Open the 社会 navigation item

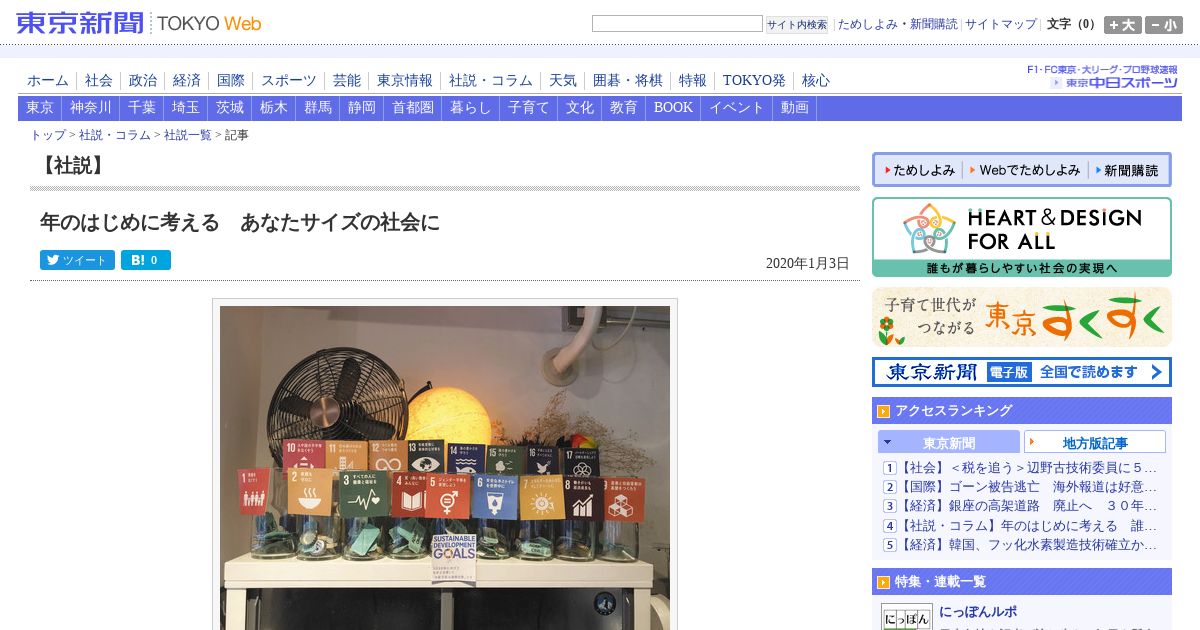point(99,81)
